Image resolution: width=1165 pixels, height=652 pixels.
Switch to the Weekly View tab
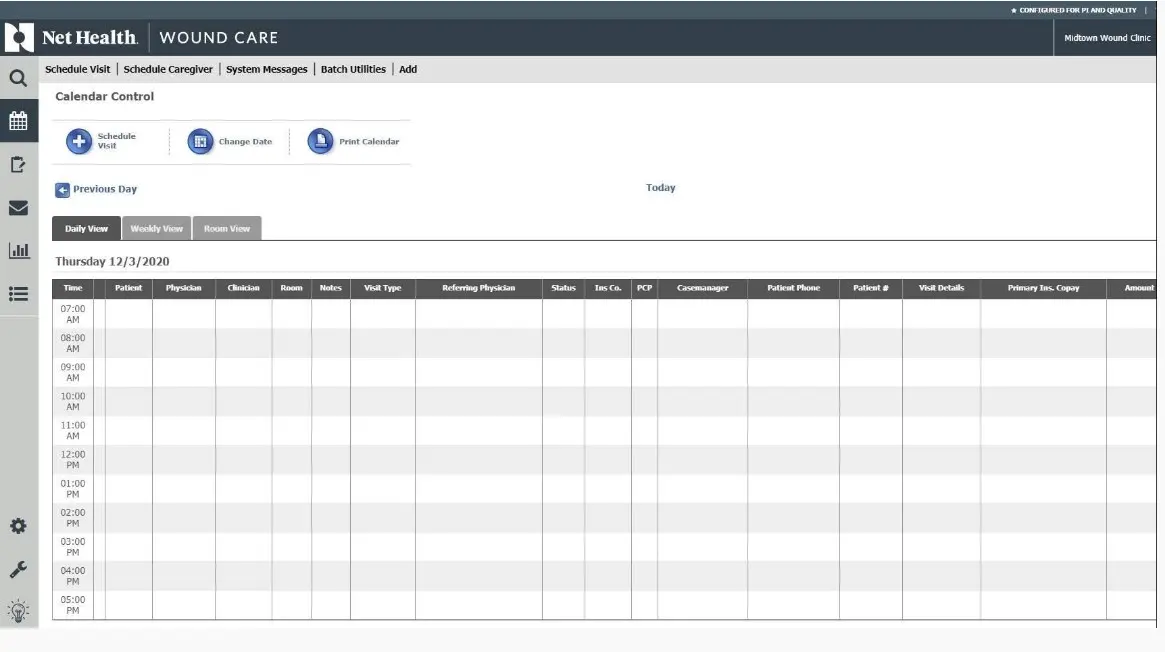(x=156, y=228)
